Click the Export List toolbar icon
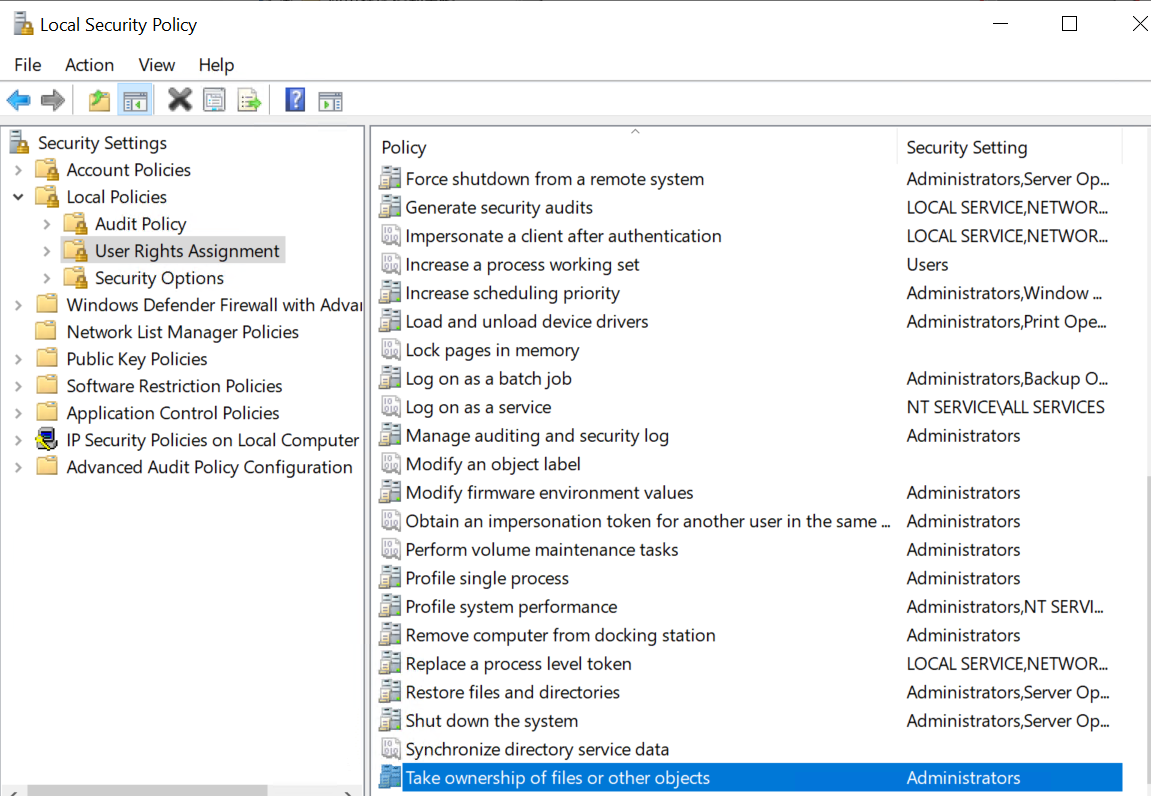 point(249,100)
